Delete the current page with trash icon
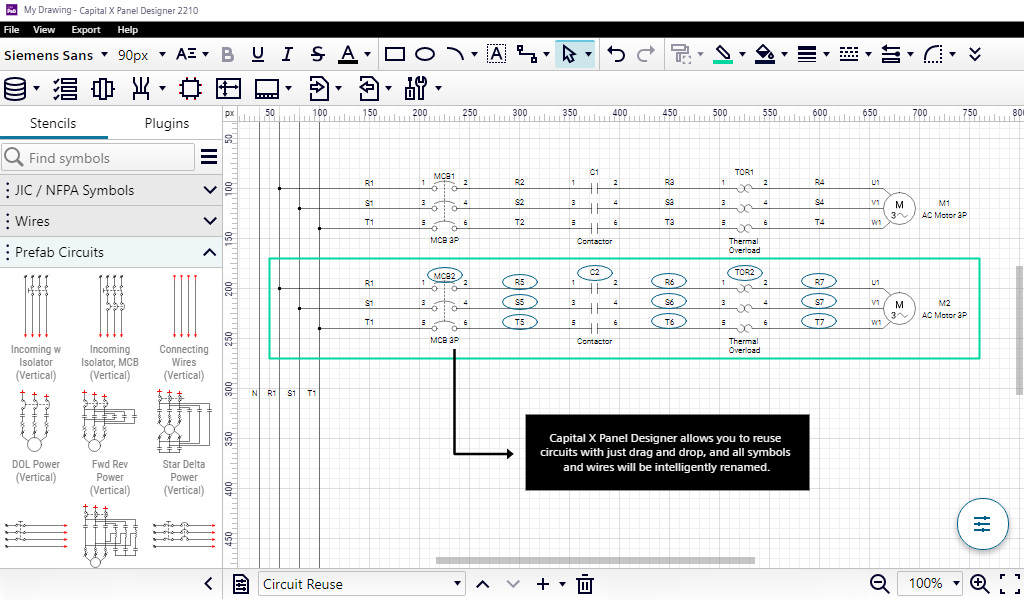Screen dimensions: 1025x601 [585, 584]
